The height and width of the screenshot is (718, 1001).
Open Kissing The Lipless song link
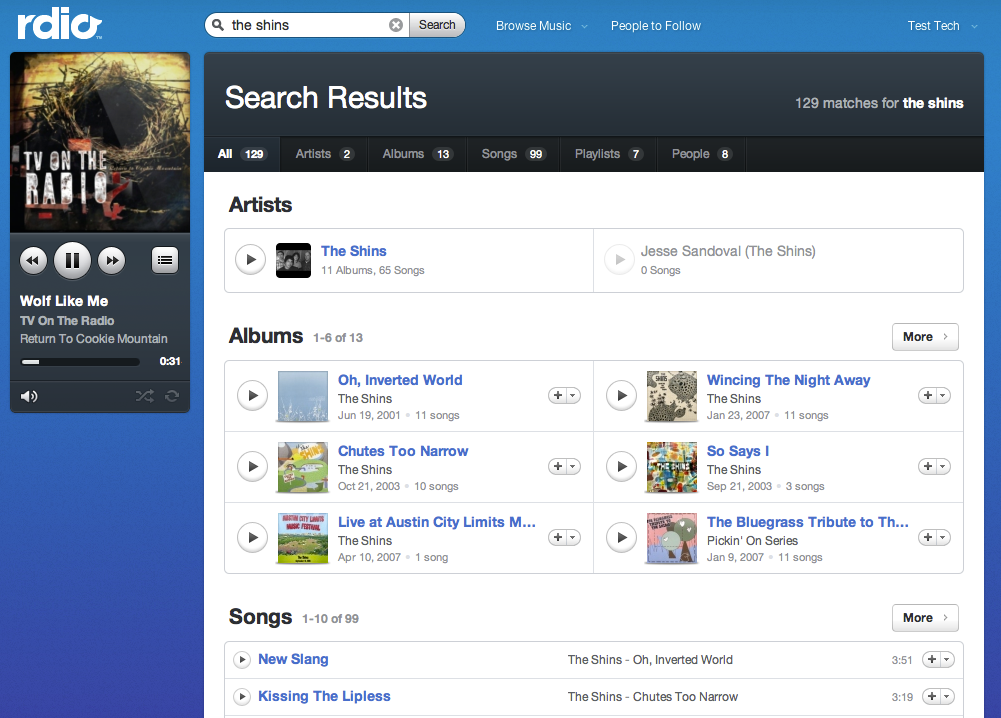324,696
